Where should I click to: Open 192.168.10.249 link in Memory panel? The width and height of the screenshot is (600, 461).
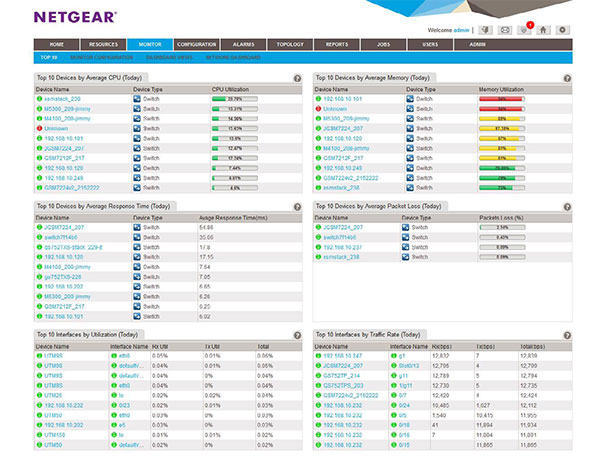pyautogui.click(x=342, y=168)
